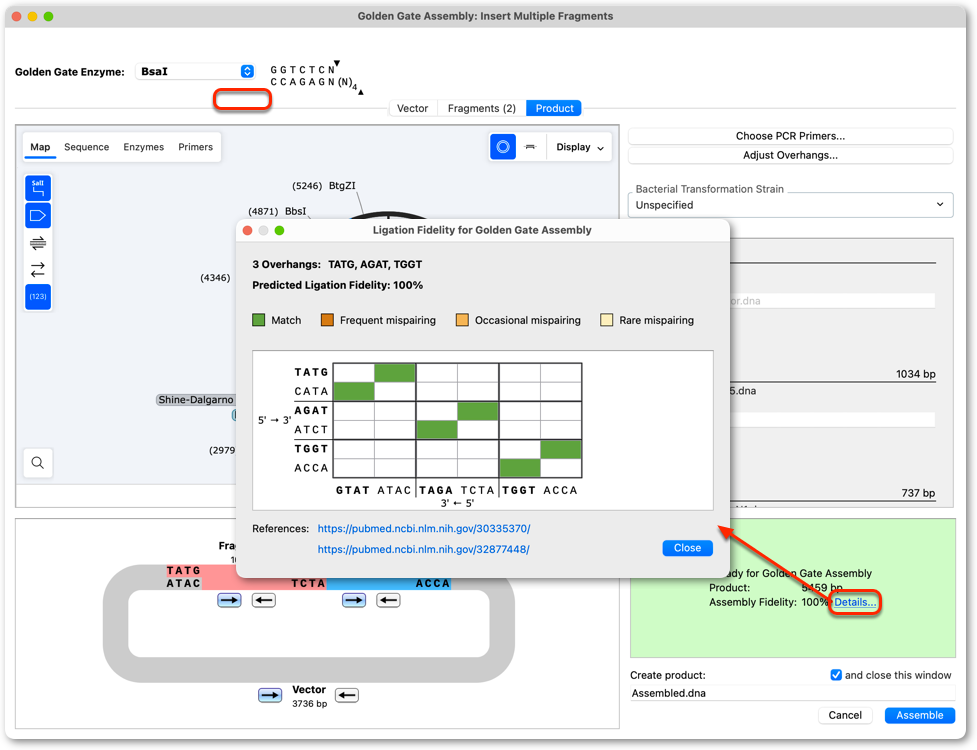Click the green zoom dot of Ligation Fidelity dialog

[x=279, y=230]
